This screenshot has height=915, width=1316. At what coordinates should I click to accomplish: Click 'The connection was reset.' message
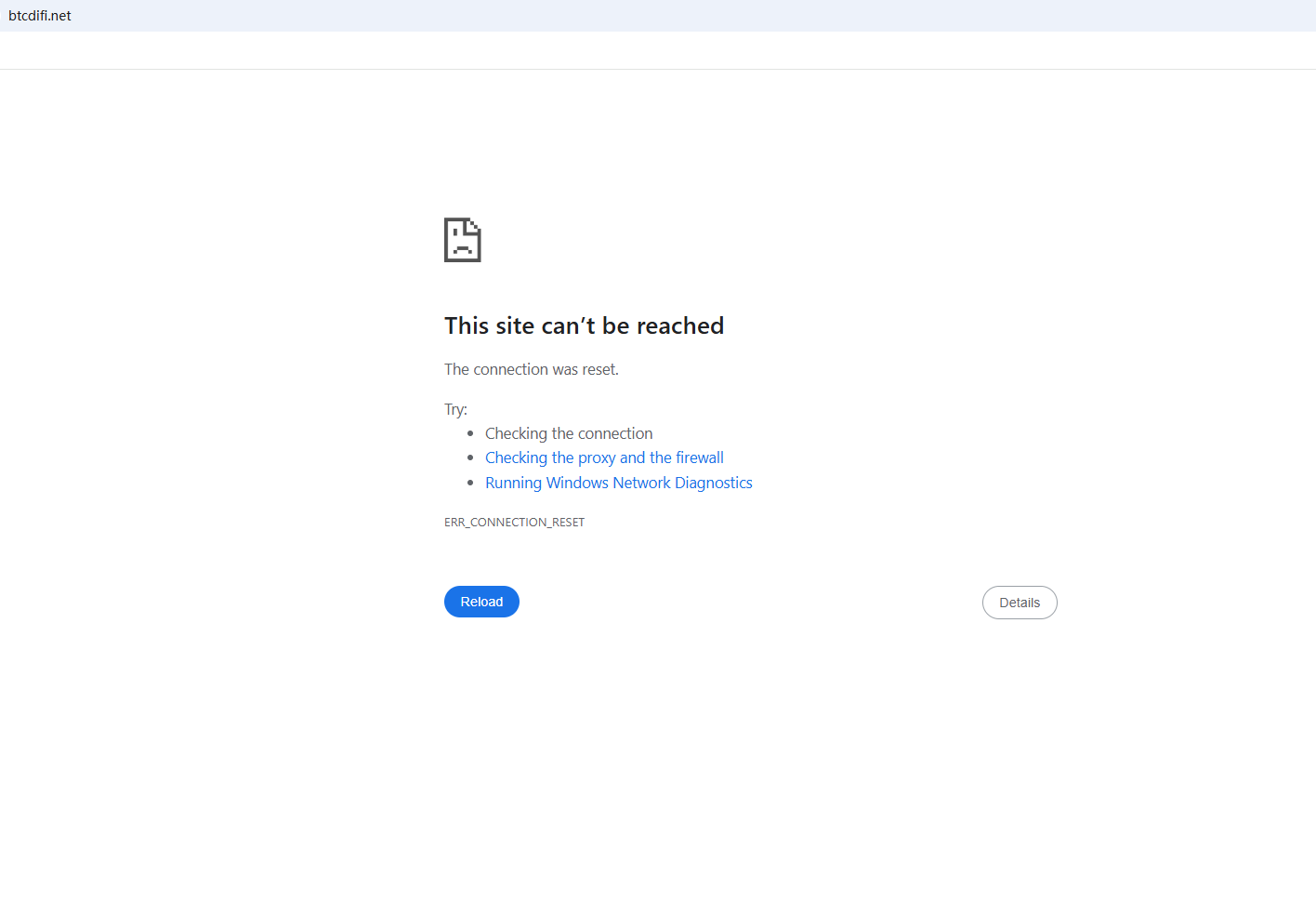[x=532, y=369]
